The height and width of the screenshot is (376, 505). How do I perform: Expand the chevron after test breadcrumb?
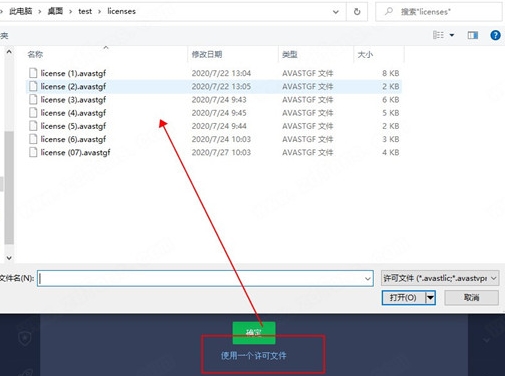(x=99, y=12)
